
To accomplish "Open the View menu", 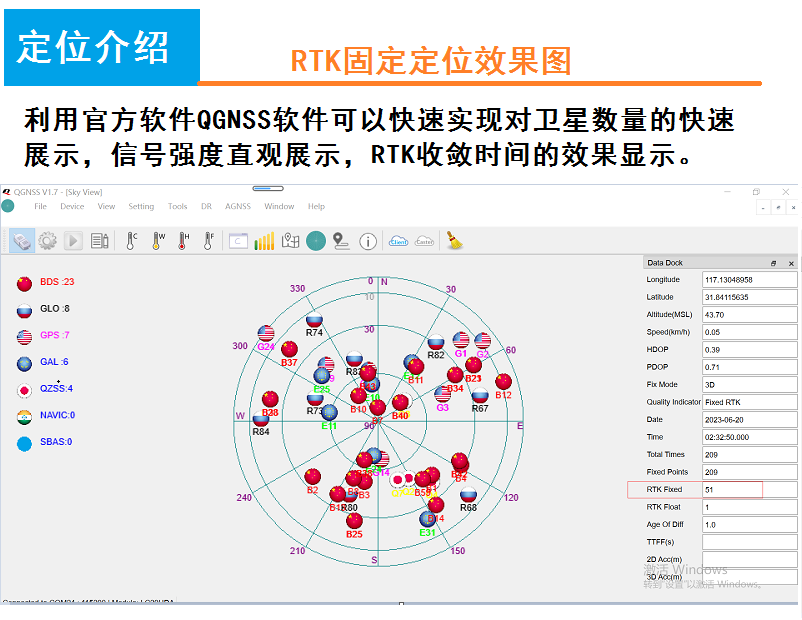I will (x=106, y=206).
